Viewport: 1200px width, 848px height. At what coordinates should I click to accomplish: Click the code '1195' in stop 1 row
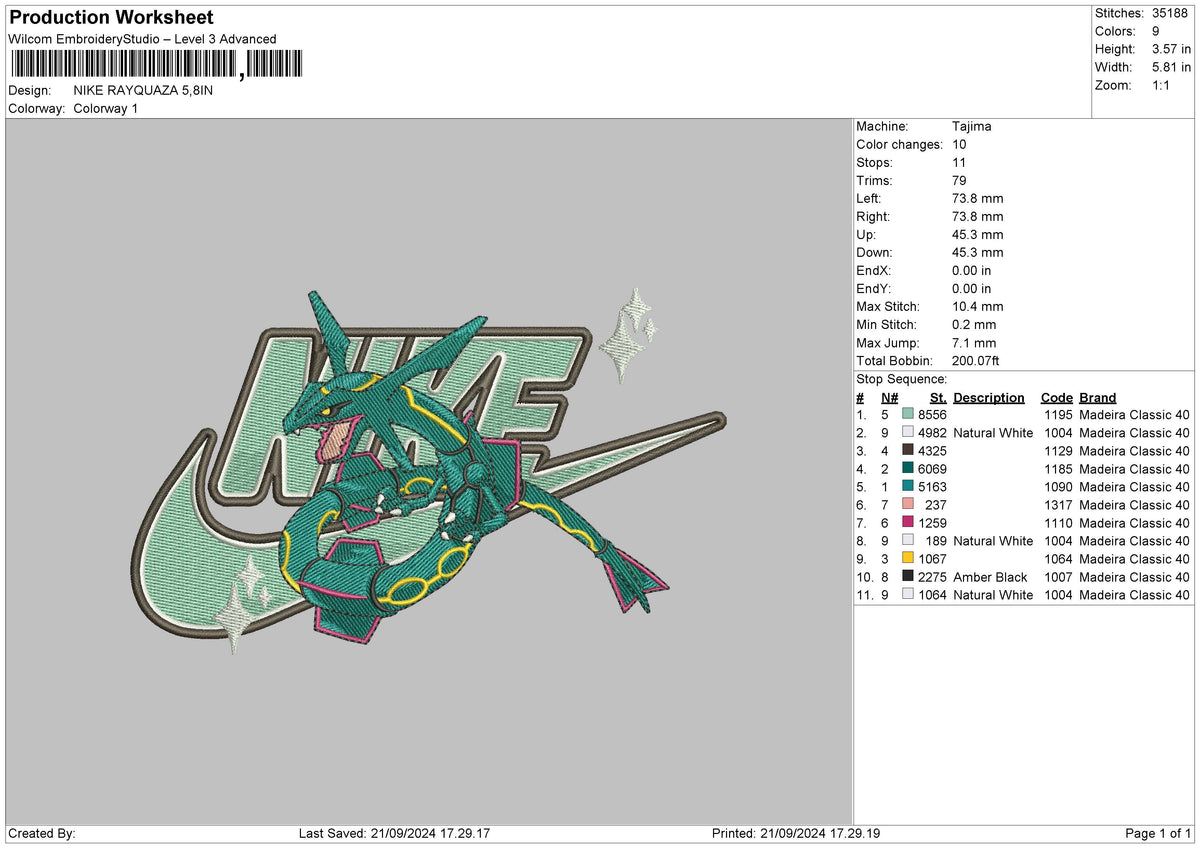(1058, 415)
